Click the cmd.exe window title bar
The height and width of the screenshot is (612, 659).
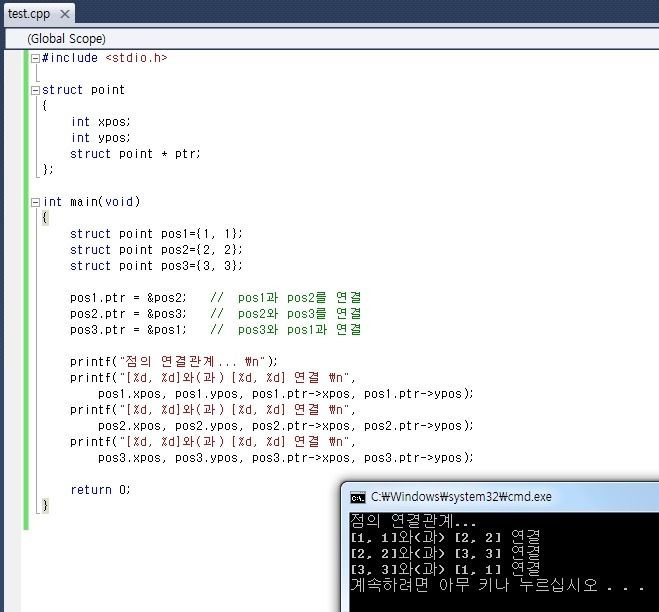coord(500,497)
